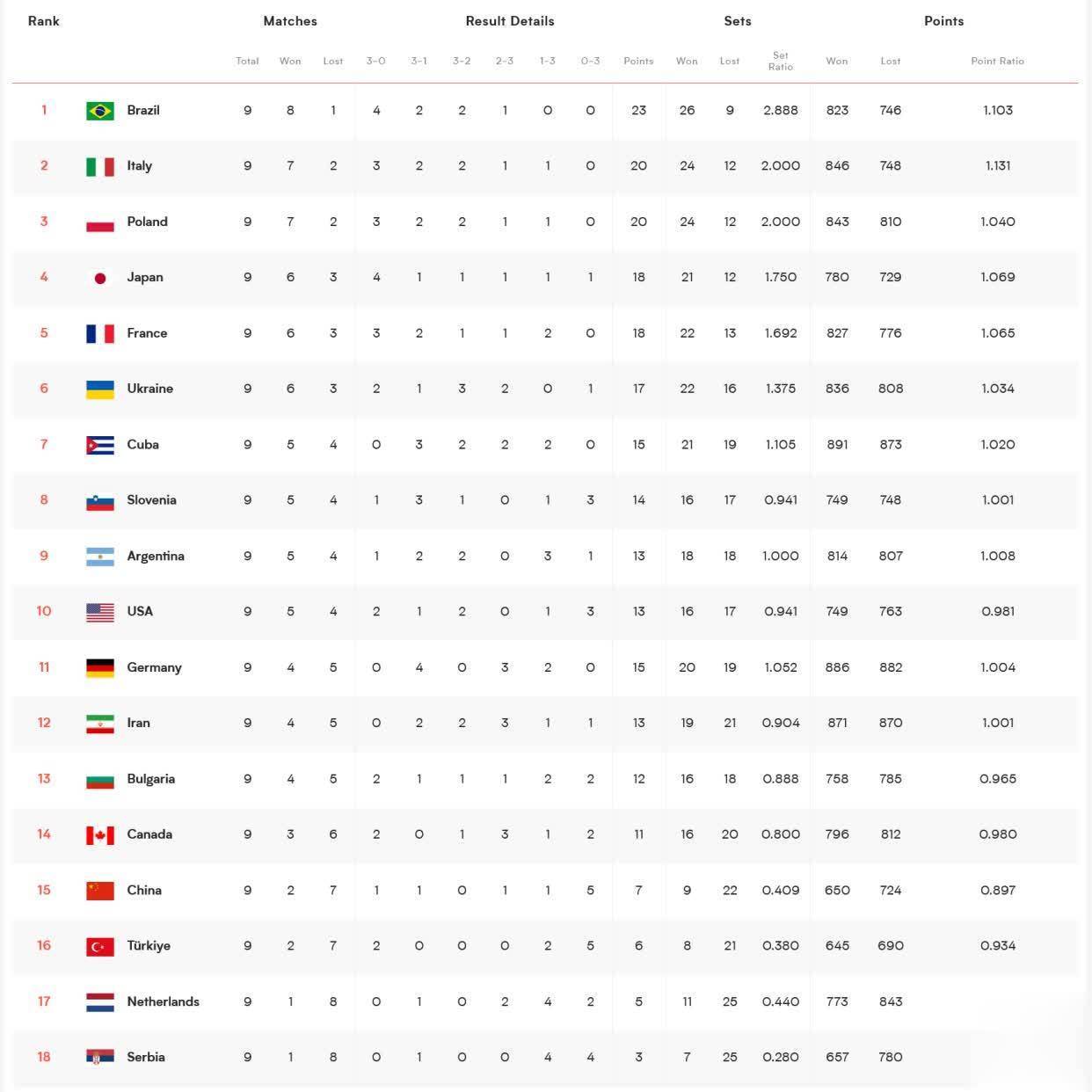Open the Italy team link

139,165
